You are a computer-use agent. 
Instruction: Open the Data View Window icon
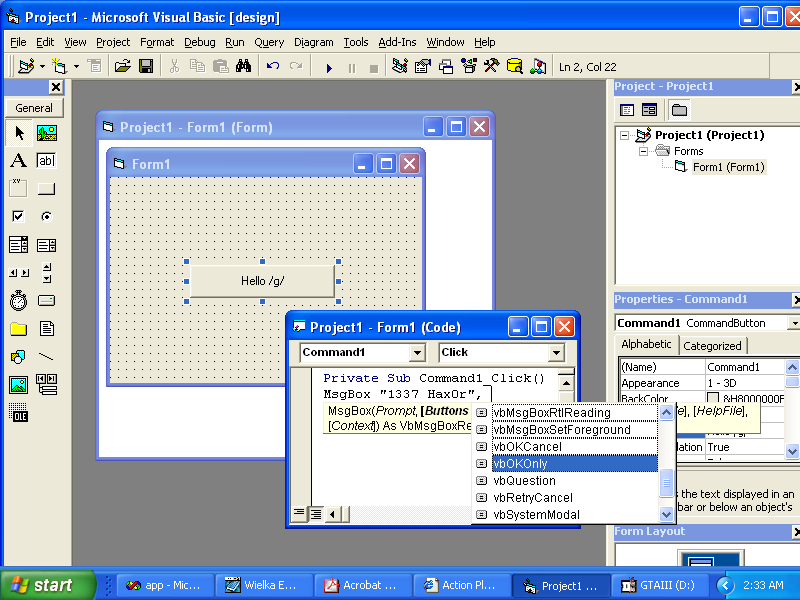(515, 66)
